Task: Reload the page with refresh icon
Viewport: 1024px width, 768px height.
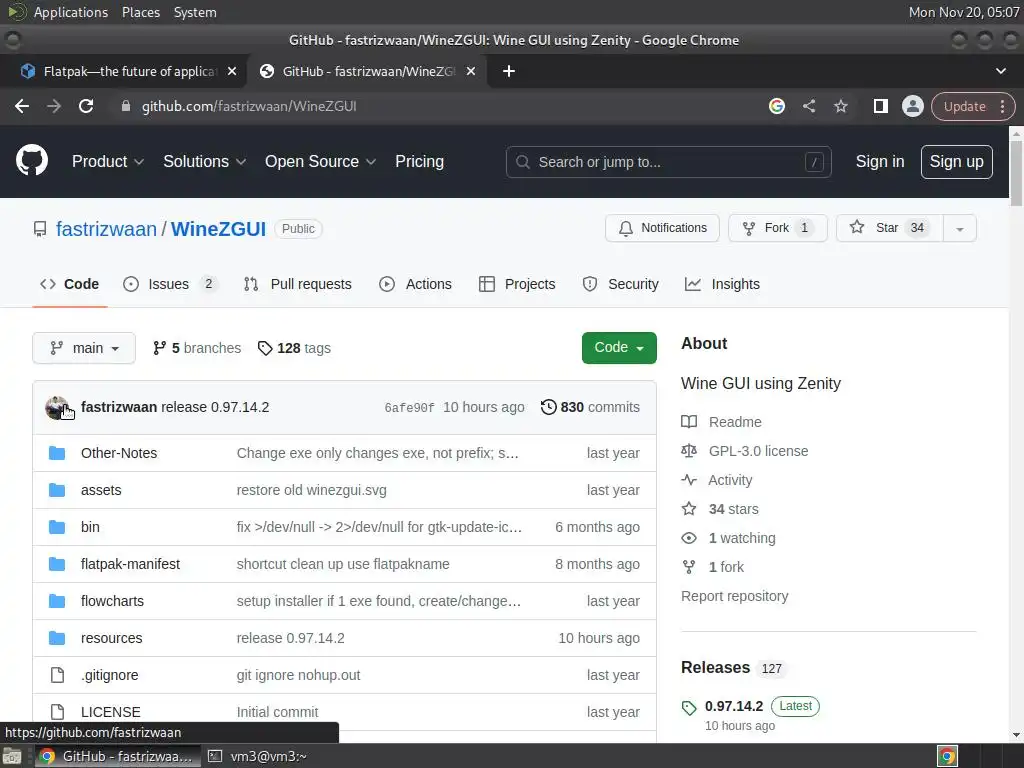Action: click(86, 106)
